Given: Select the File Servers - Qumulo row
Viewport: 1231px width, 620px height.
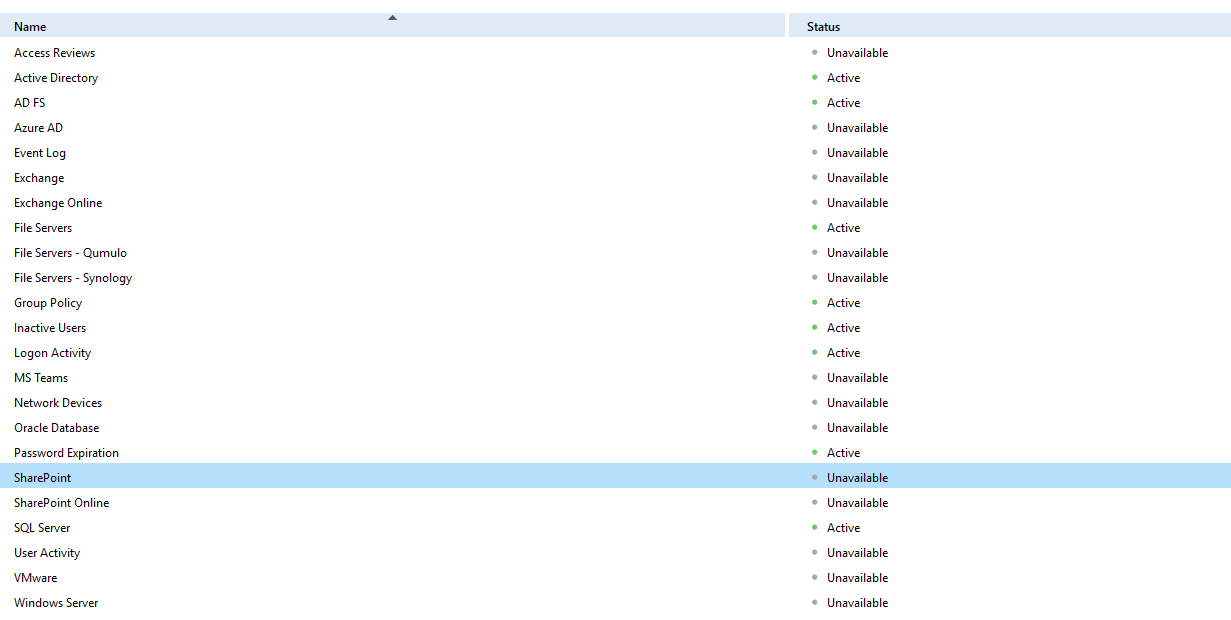Looking at the screenshot, I should click(70, 253).
